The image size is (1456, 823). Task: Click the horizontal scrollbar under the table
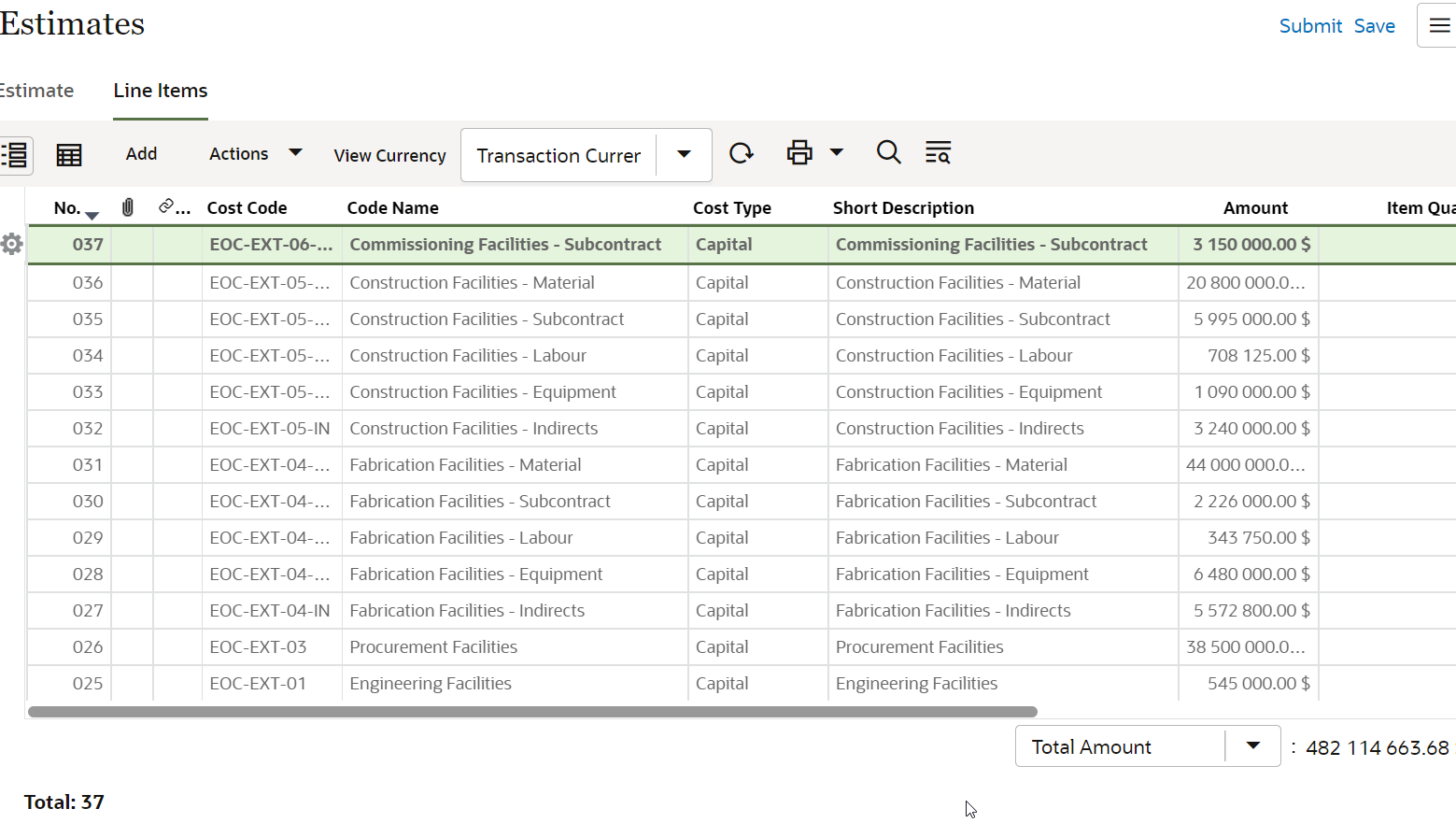click(532, 712)
